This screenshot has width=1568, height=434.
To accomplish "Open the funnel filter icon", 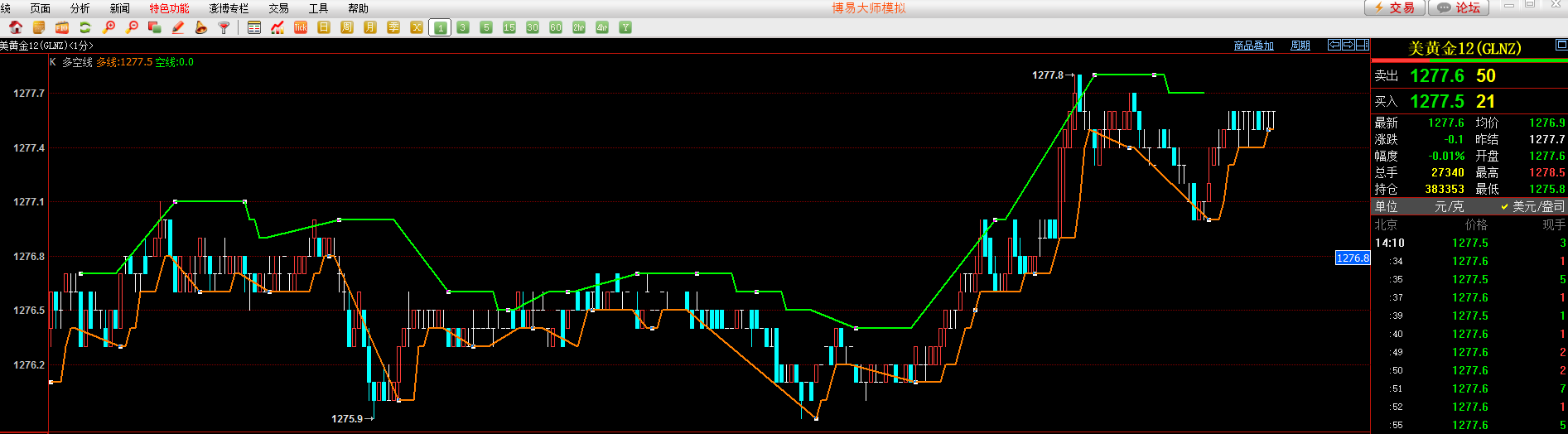I will point(224,27).
